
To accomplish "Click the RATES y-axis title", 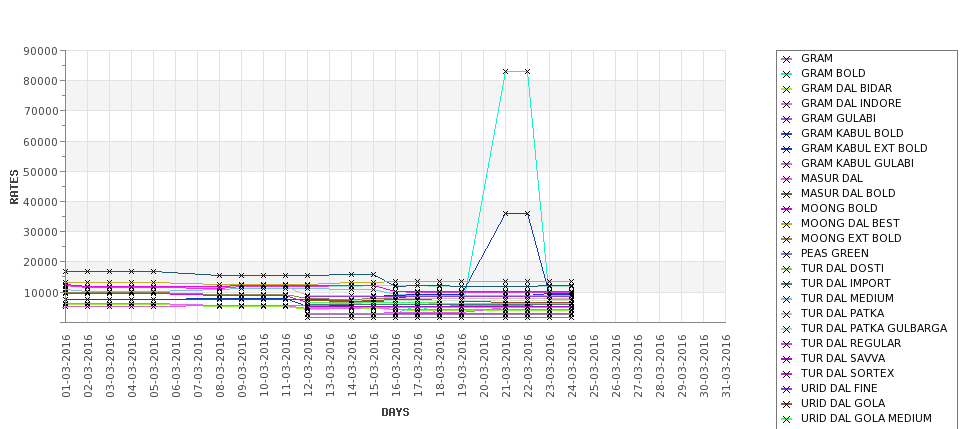I will pos(14,187).
